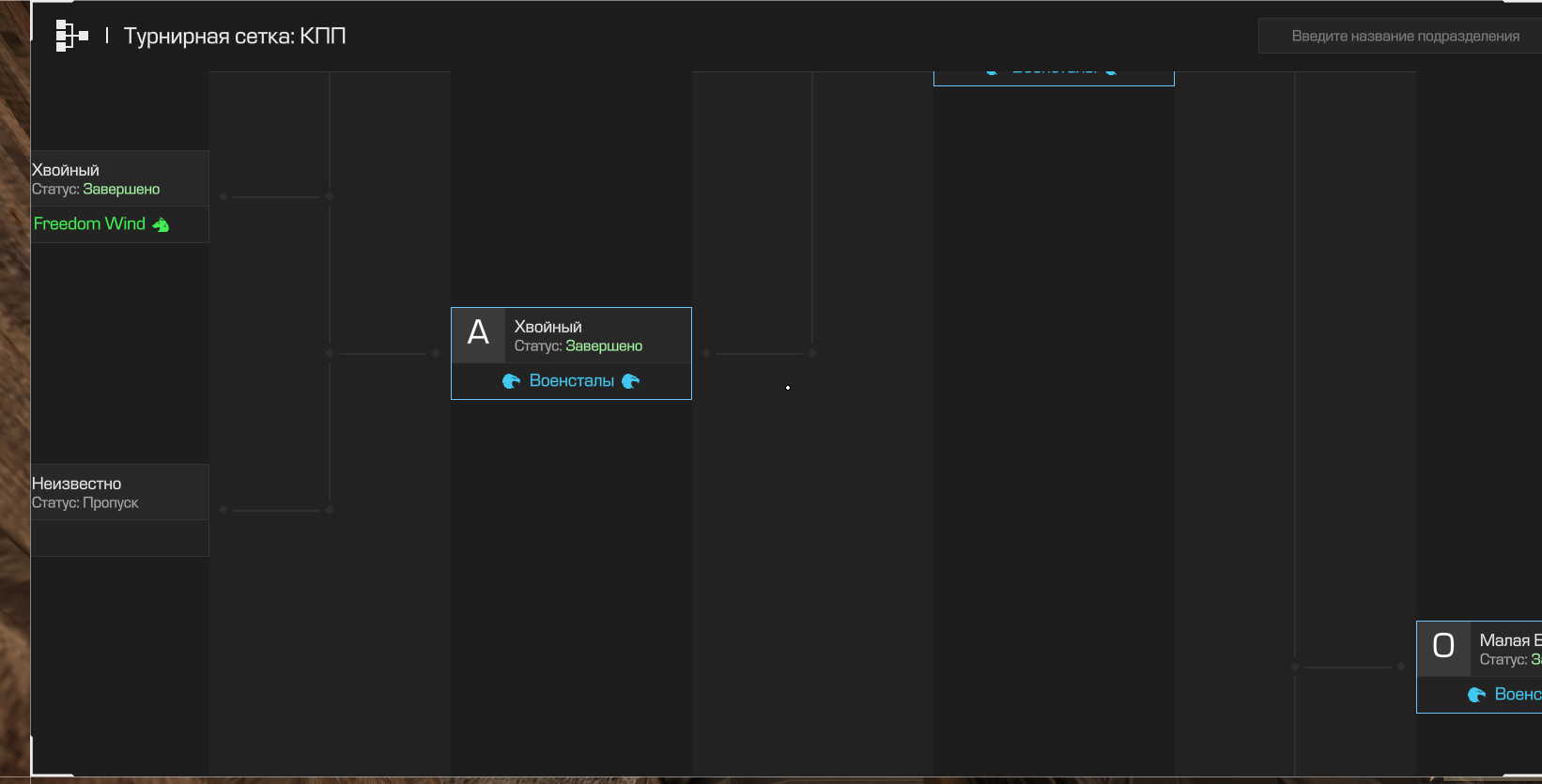Click Статус: Завершено text in match A
The width and height of the screenshot is (1542, 784).
pyautogui.click(x=578, y=346)
